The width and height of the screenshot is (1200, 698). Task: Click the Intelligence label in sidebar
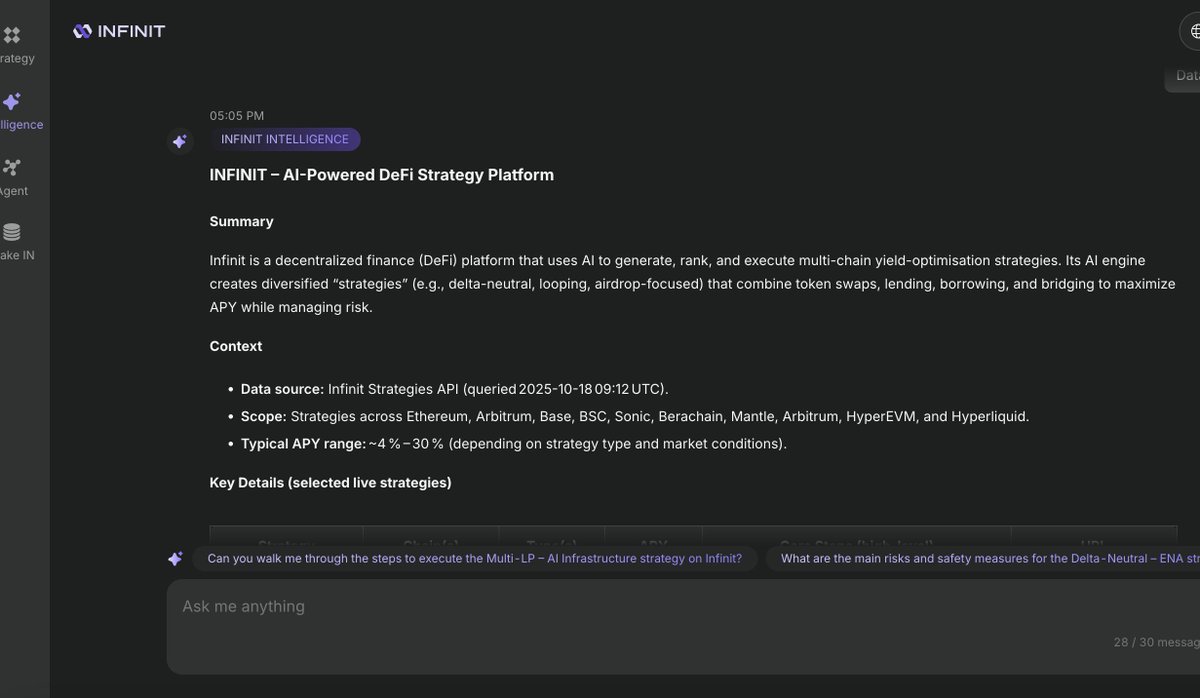point(21,125)
